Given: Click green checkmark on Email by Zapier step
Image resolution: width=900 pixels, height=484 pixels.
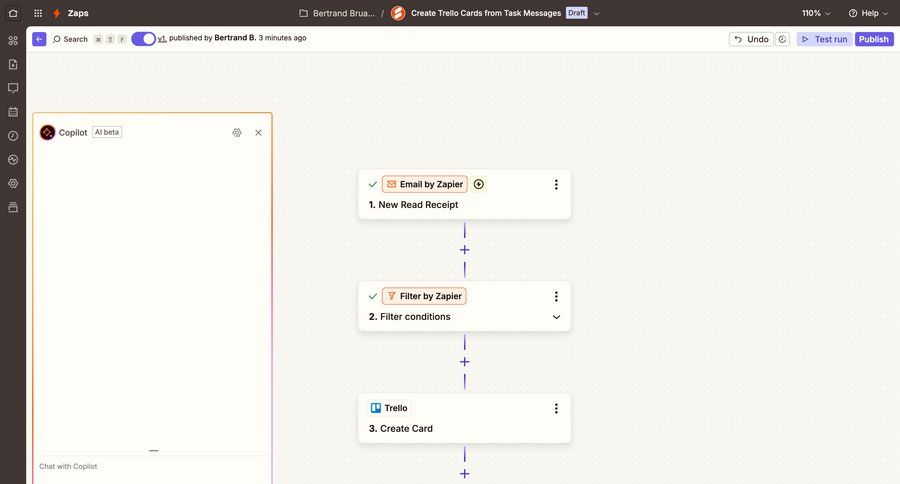Looking at the screenshot, I should (x=373, y=184).
